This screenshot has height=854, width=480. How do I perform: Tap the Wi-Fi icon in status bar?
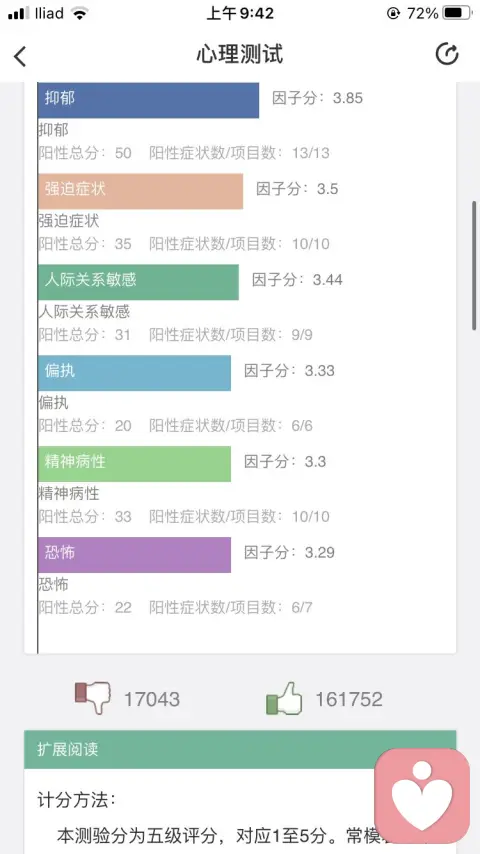(80, 13)
